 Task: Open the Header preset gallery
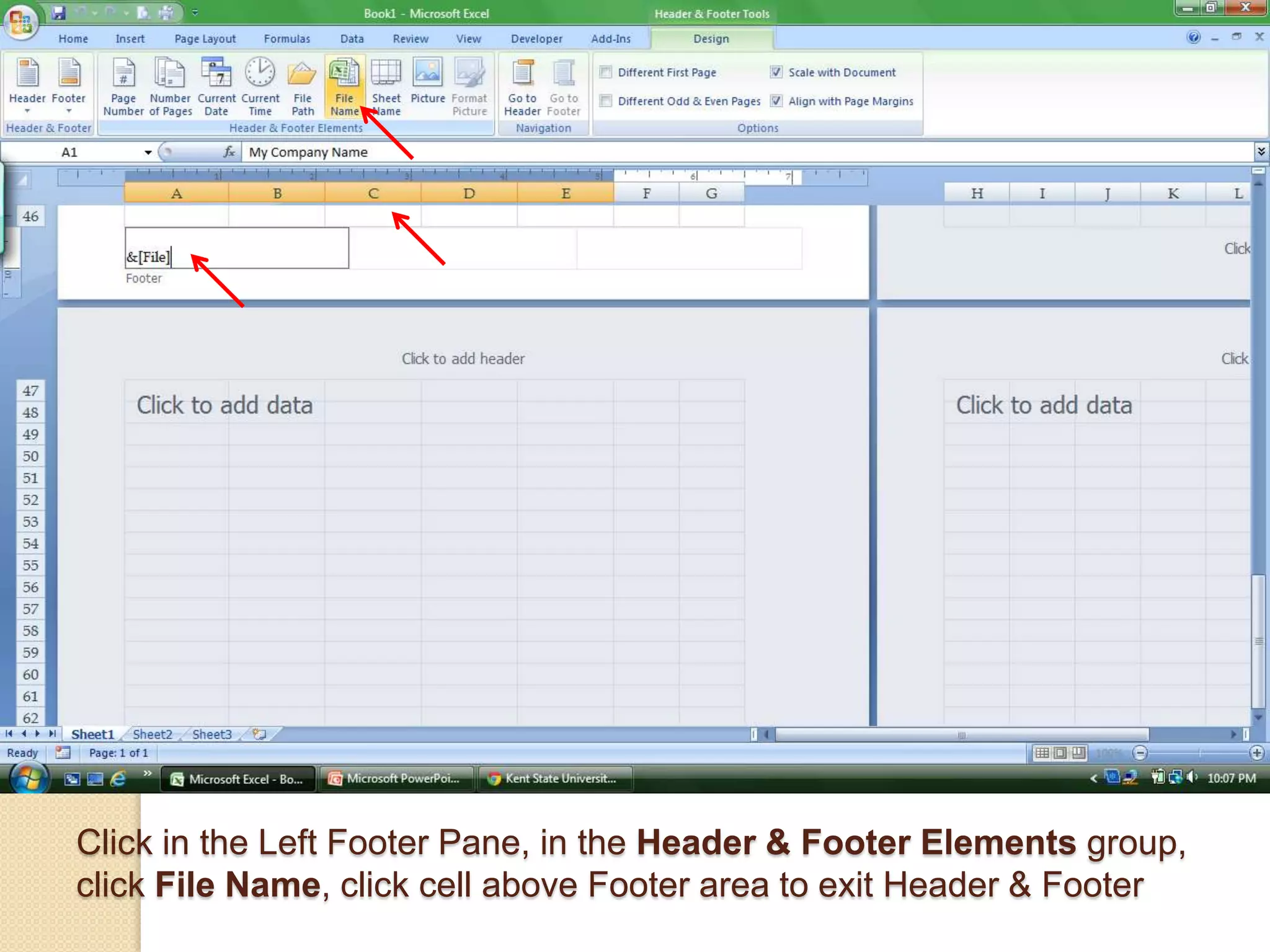coord(27,87)
